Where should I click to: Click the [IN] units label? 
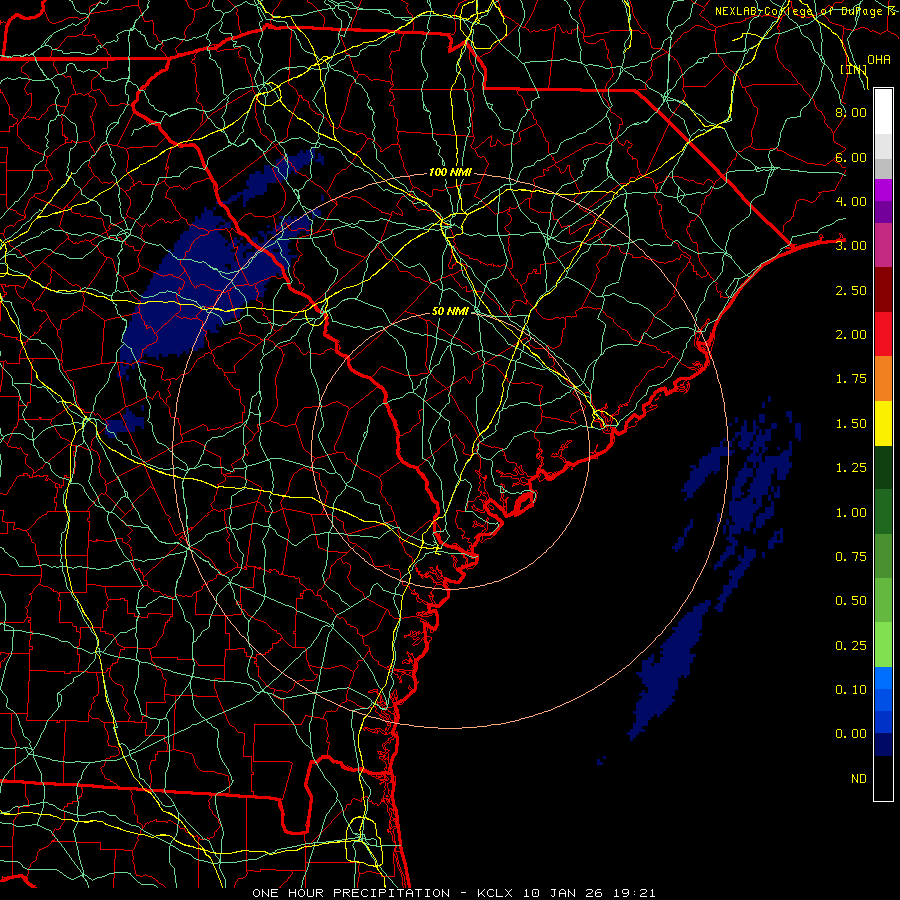coord(854,69)
